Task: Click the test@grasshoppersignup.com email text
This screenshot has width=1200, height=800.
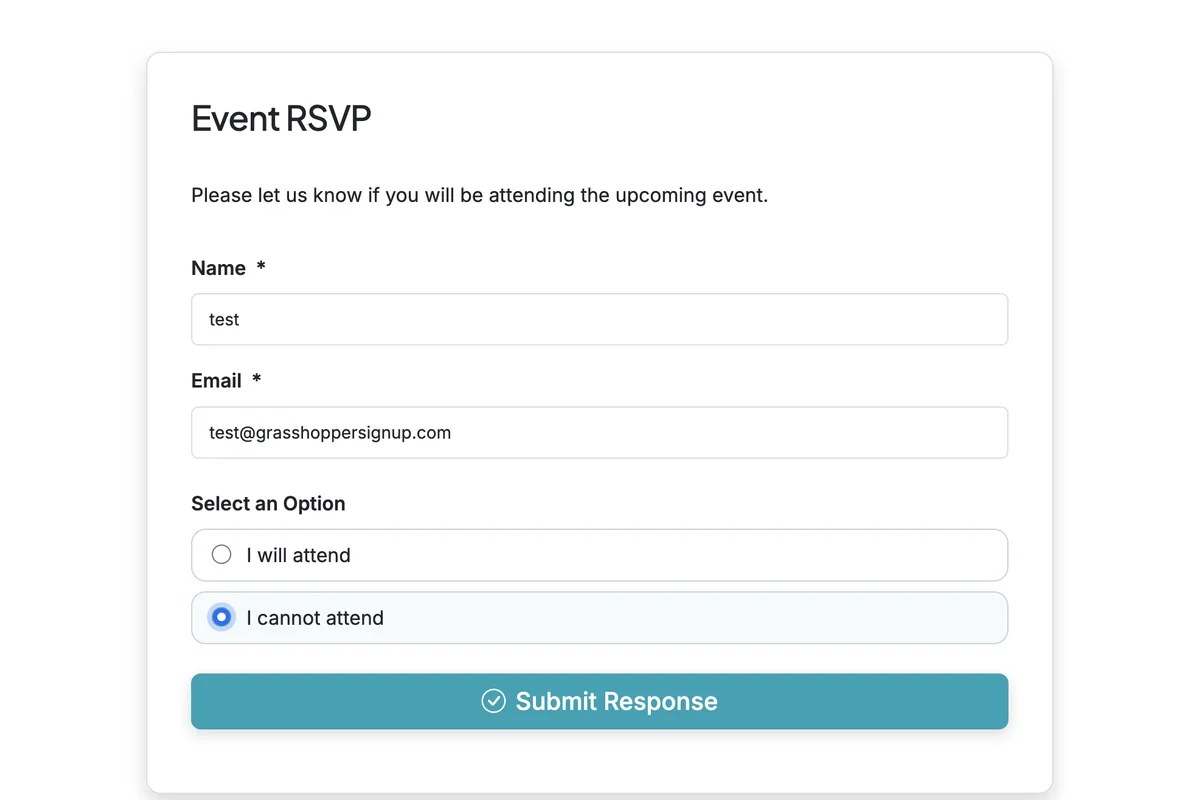Action: pos(330,433)
